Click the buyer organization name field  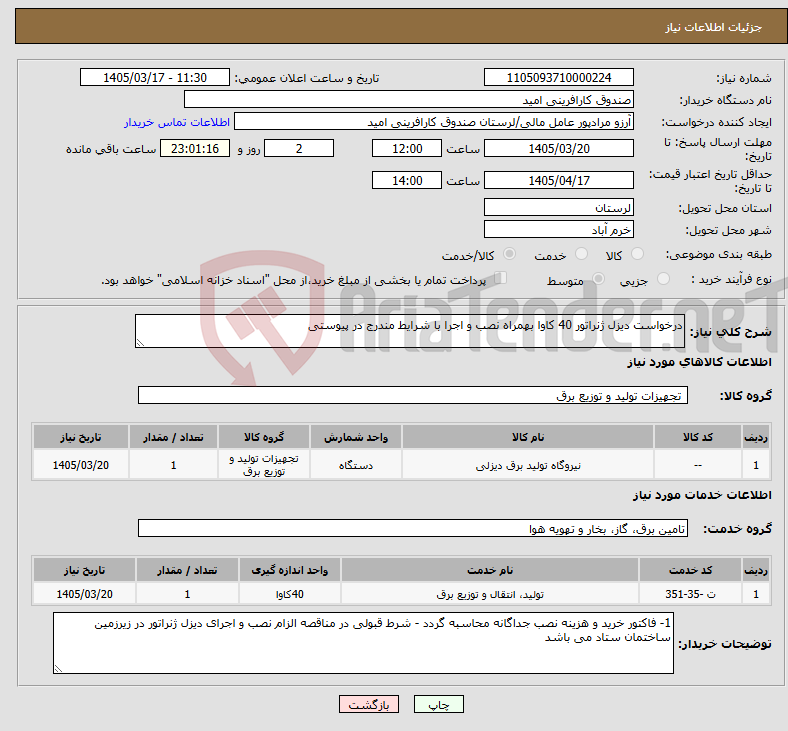pyautogui.click(x=409, y=99)
